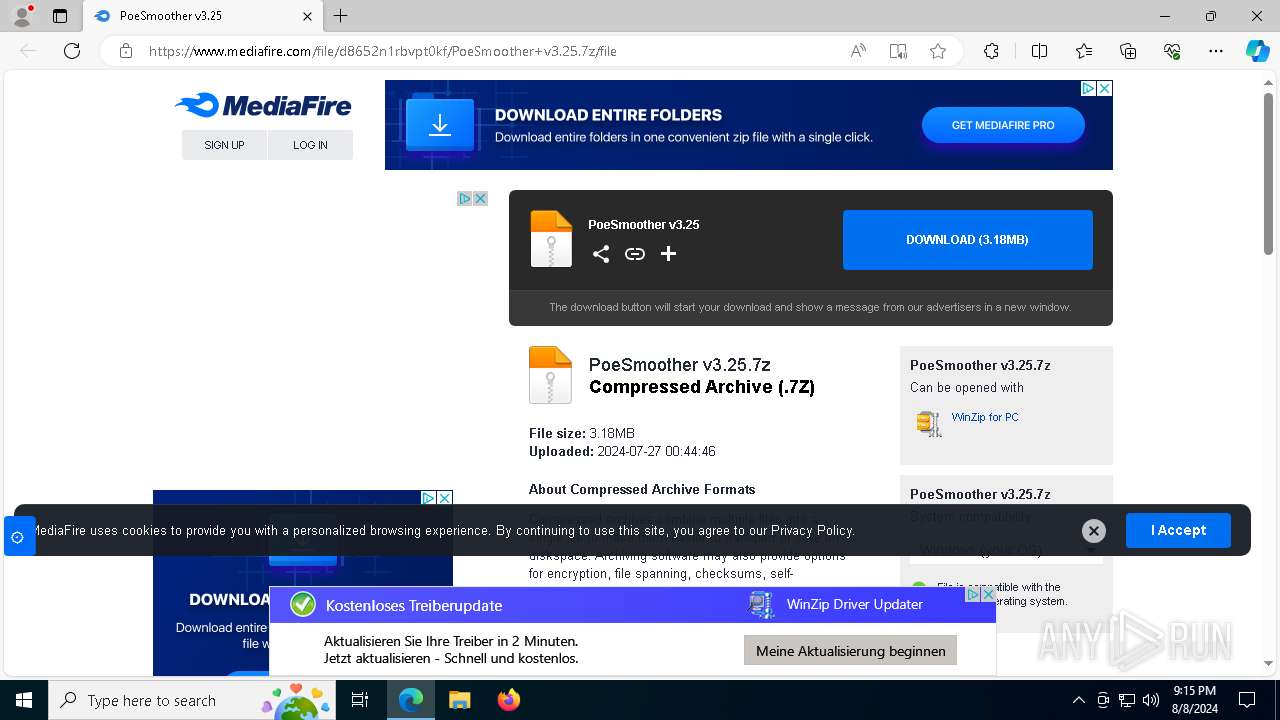Click the browser profile icon
Screen dimensions: 1280x720
click(22, 16)
